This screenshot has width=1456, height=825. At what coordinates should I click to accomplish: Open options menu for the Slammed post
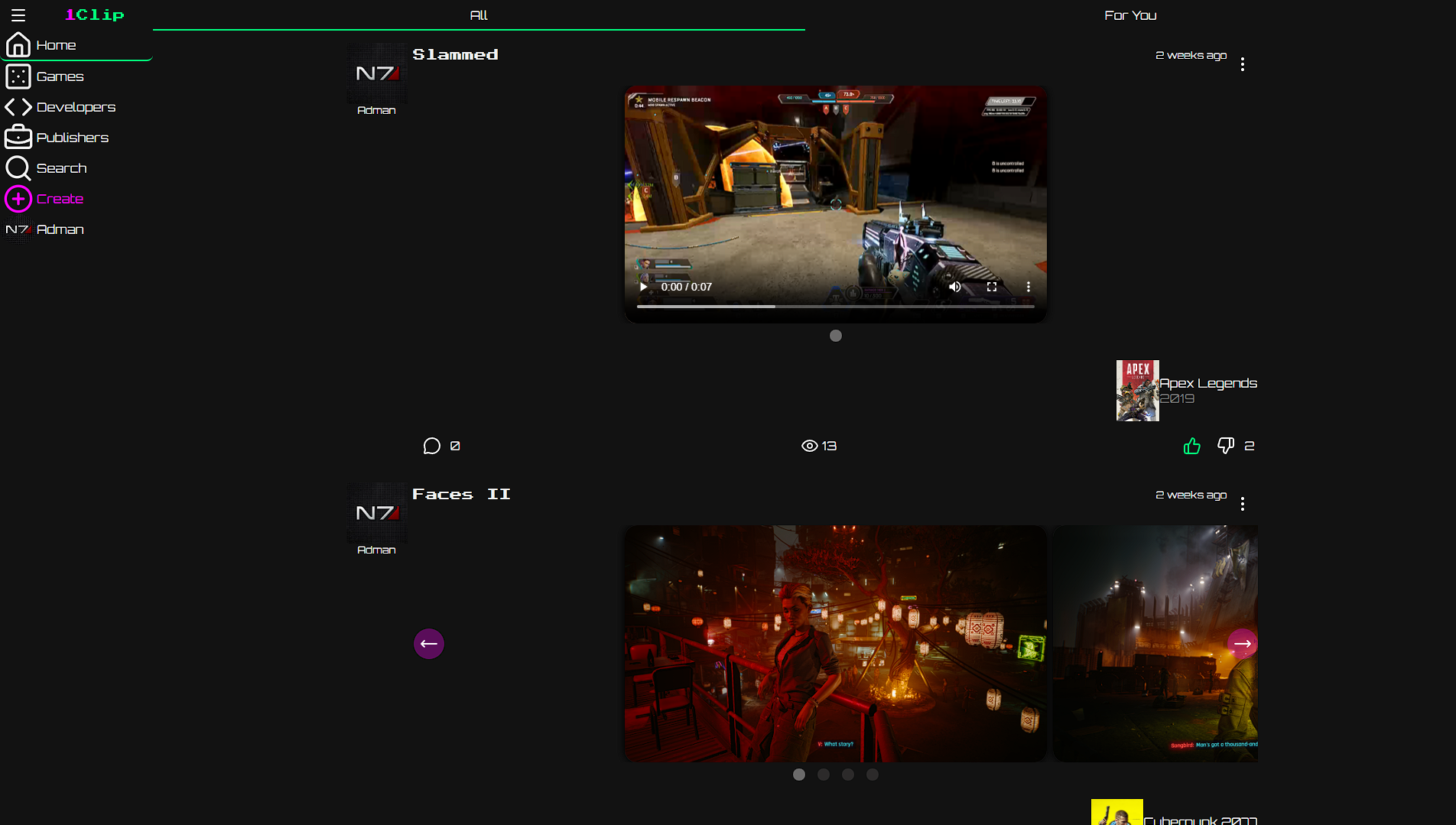[x=1243, y=64]
